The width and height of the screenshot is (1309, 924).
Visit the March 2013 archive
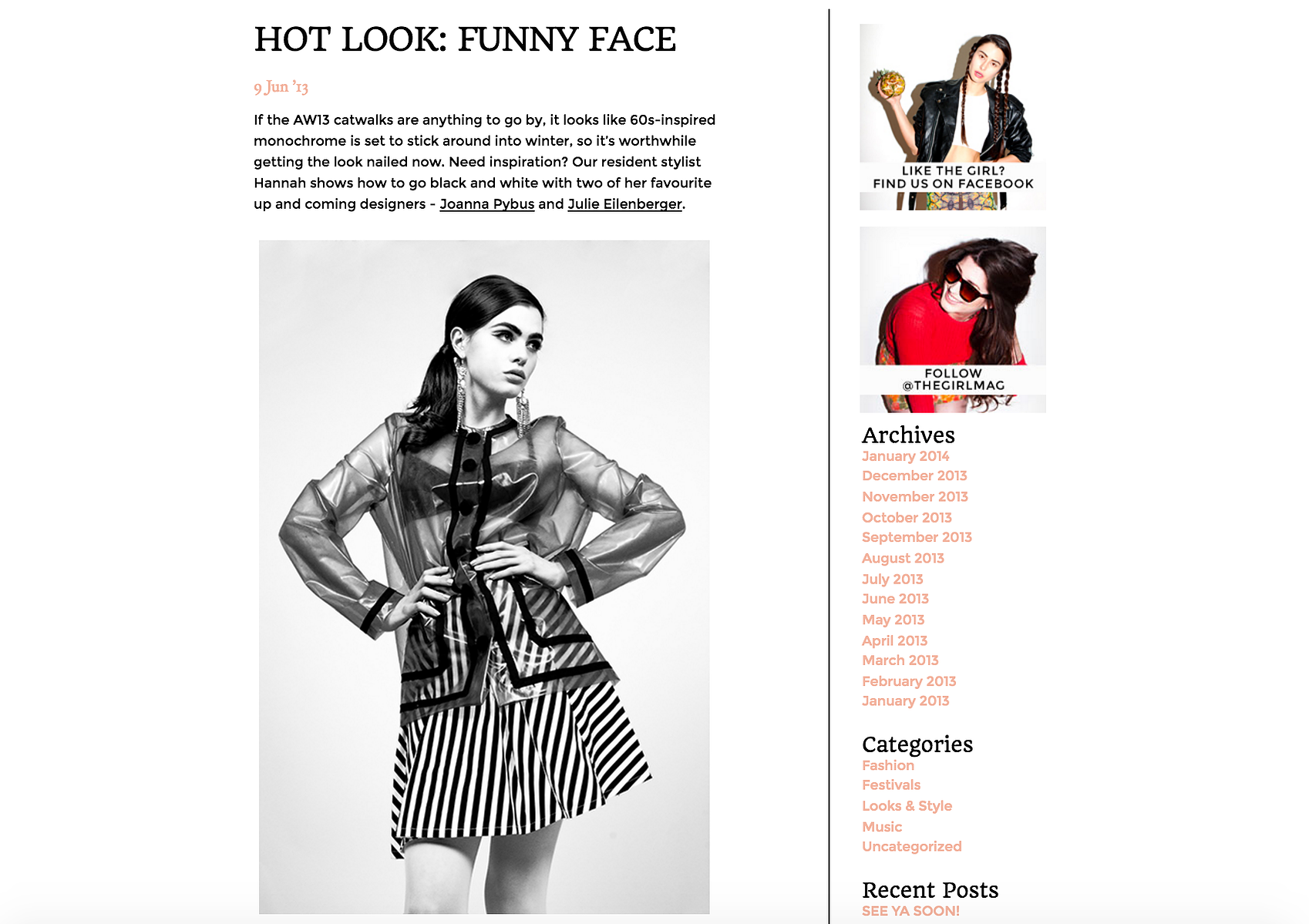(900, 660)
